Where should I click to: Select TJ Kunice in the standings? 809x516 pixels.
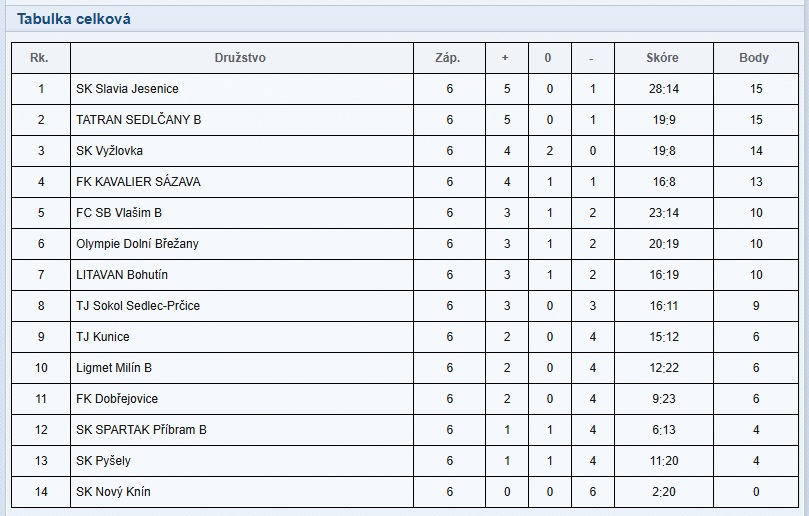103,337
